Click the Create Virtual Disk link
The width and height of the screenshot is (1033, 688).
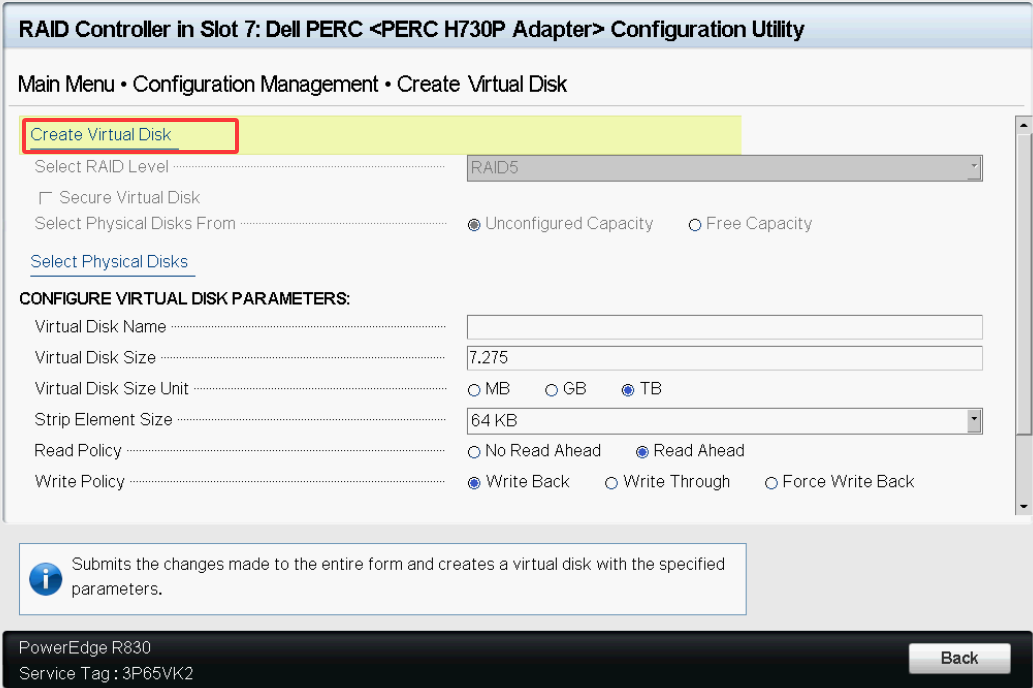click(101, 135)
